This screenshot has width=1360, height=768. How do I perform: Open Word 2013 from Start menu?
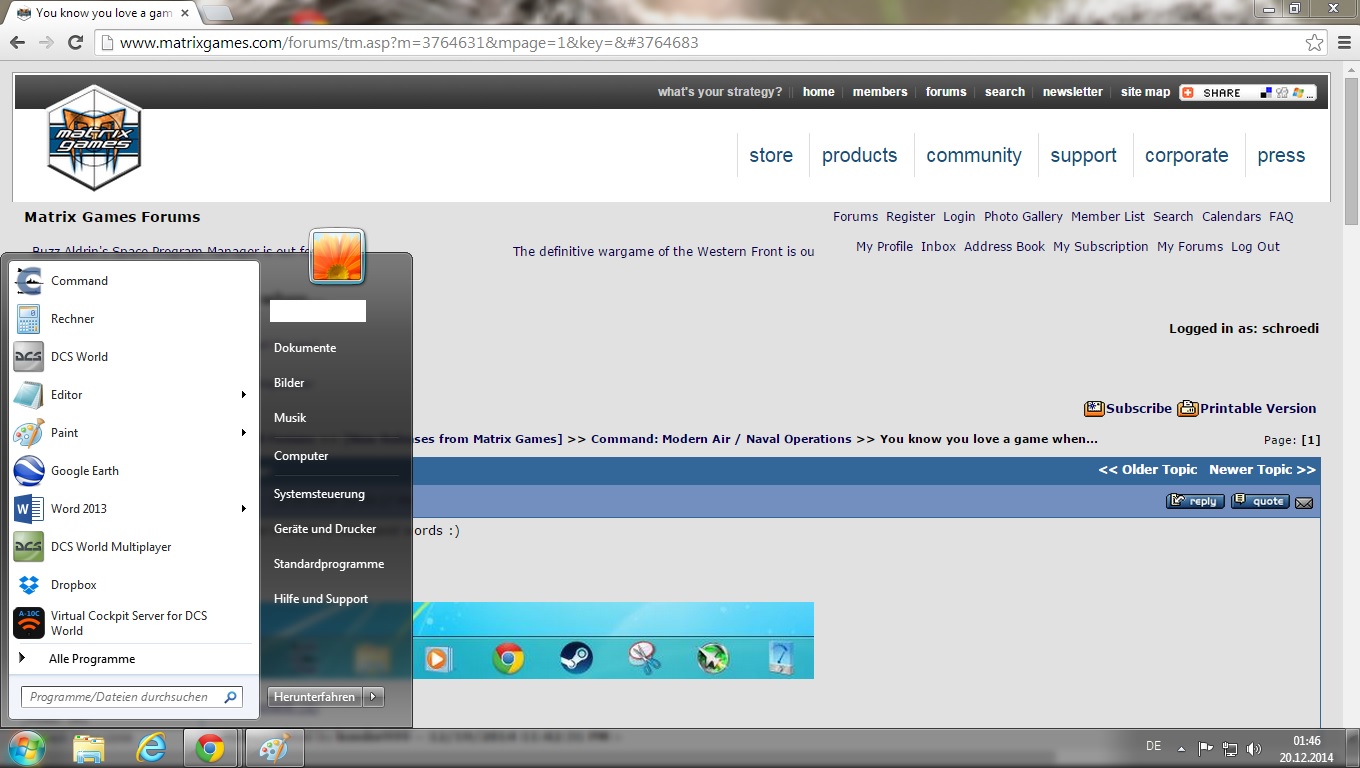pyautogui.click(x=134, y=509)
